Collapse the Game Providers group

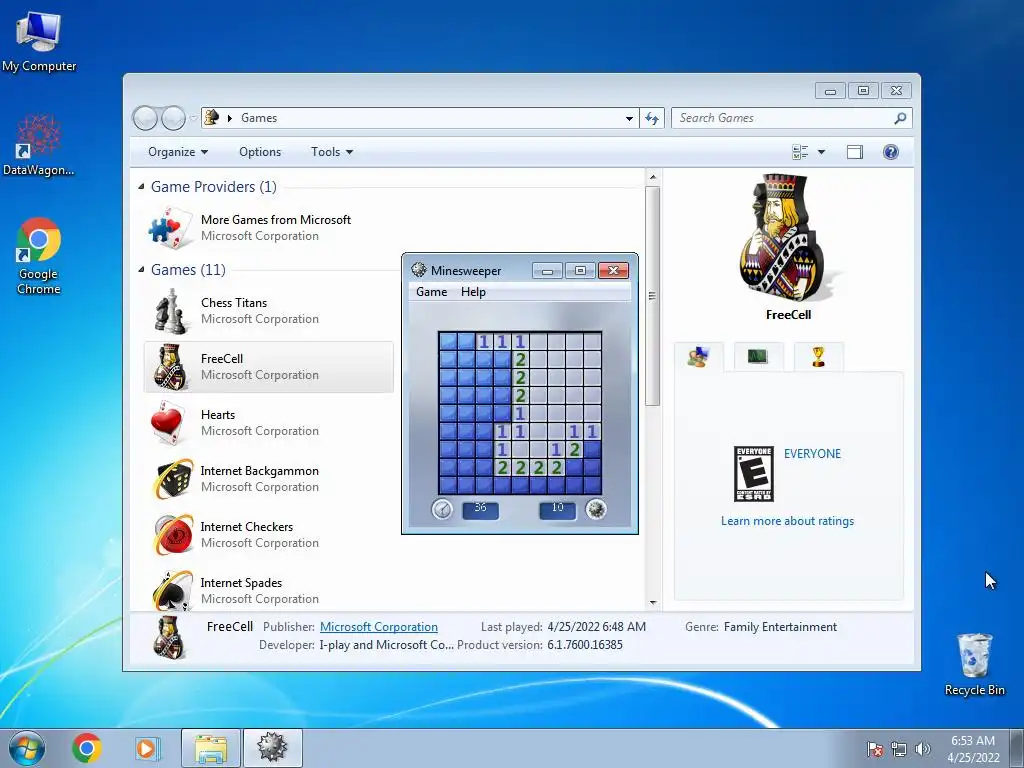pos(142,187)
